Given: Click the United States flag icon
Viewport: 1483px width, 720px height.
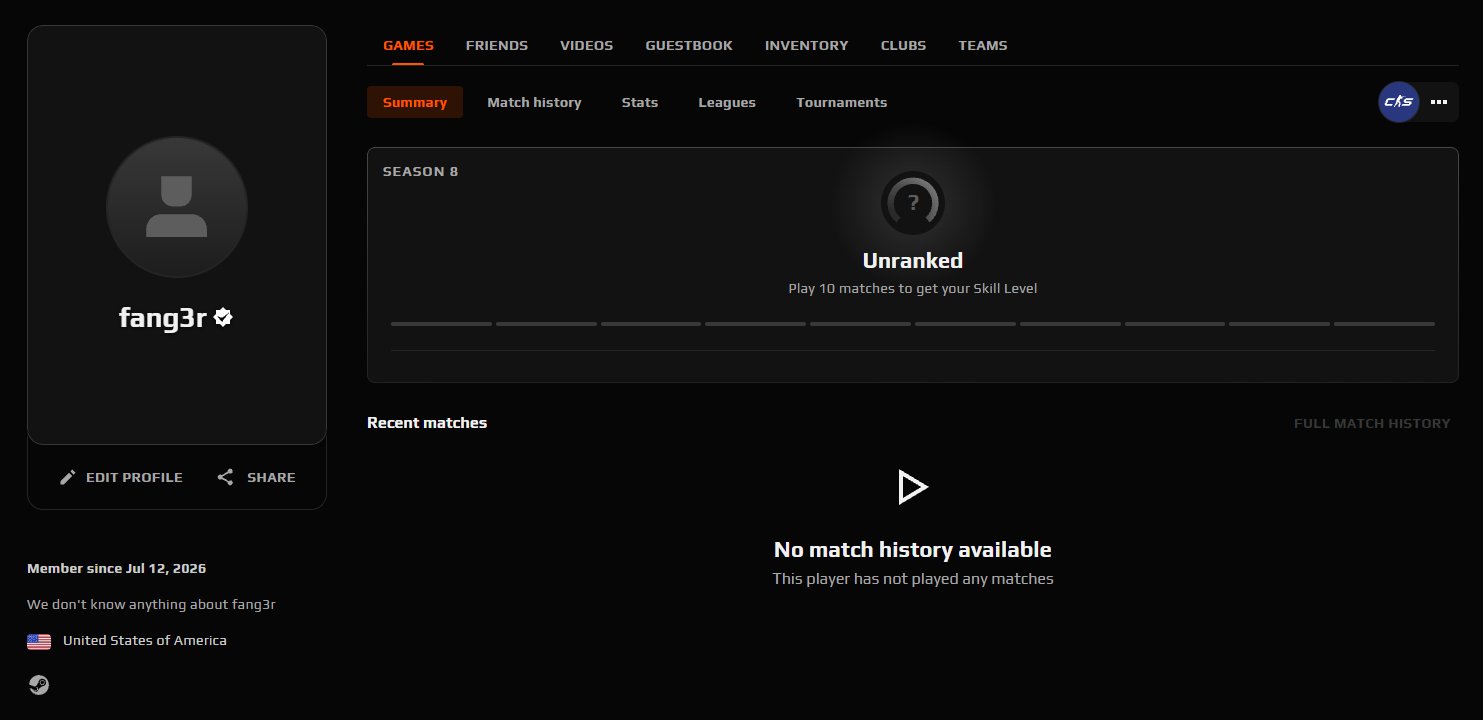Looking at the screenshot, I should coord(39,641).
